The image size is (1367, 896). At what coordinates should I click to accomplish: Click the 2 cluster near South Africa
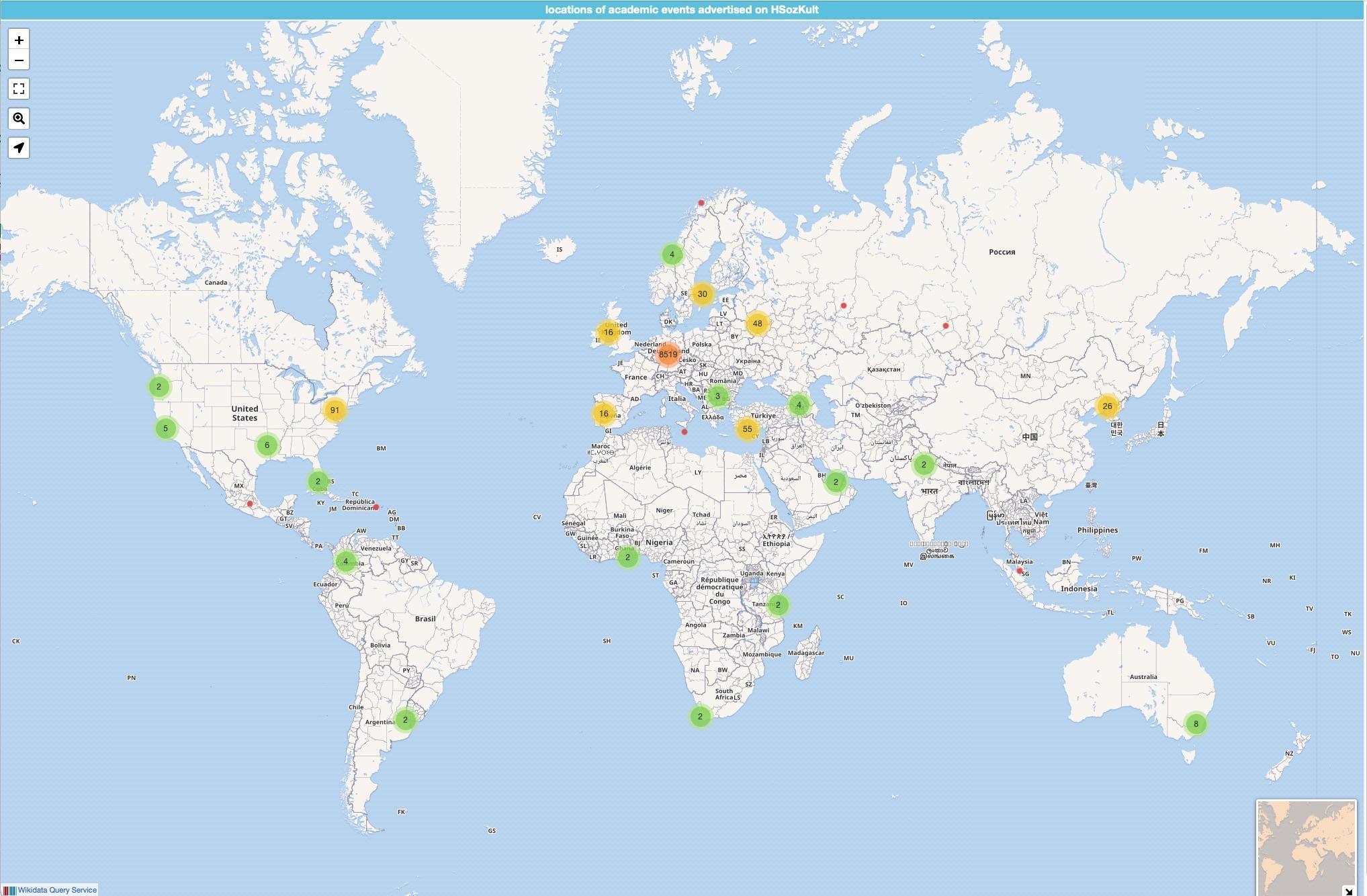pos(700,717)
